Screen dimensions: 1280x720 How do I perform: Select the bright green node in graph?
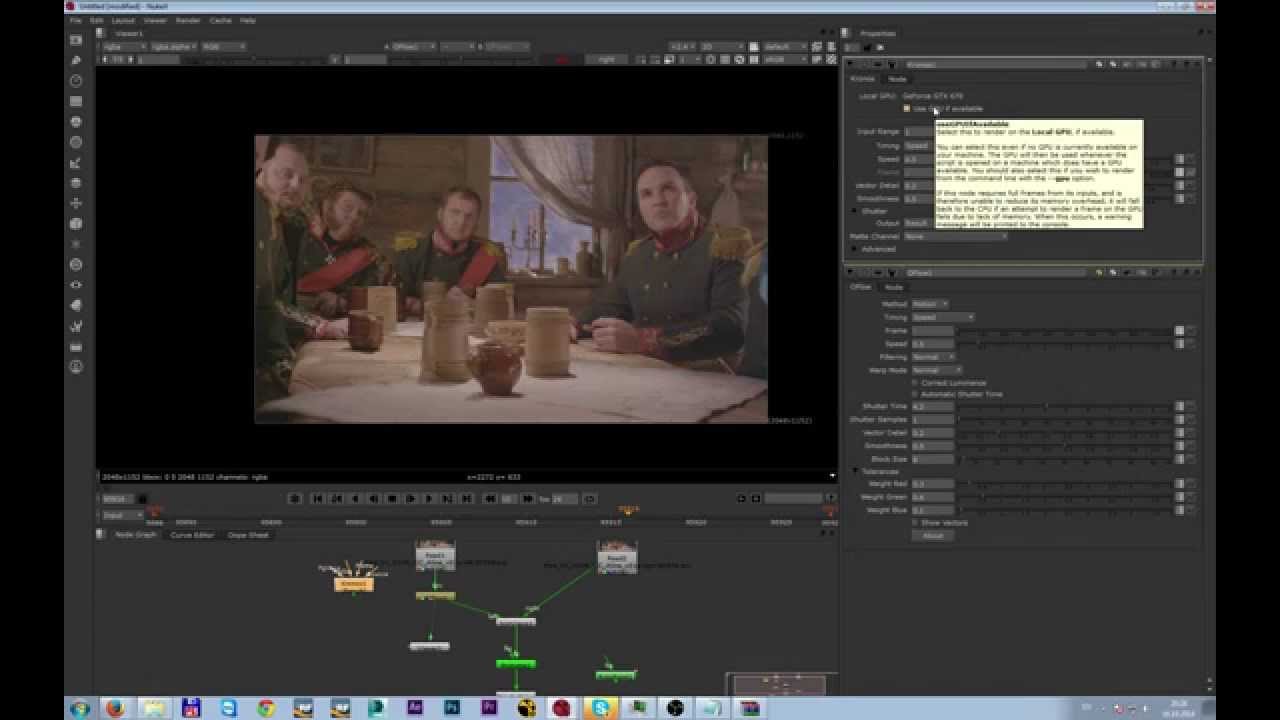(516, 663)
